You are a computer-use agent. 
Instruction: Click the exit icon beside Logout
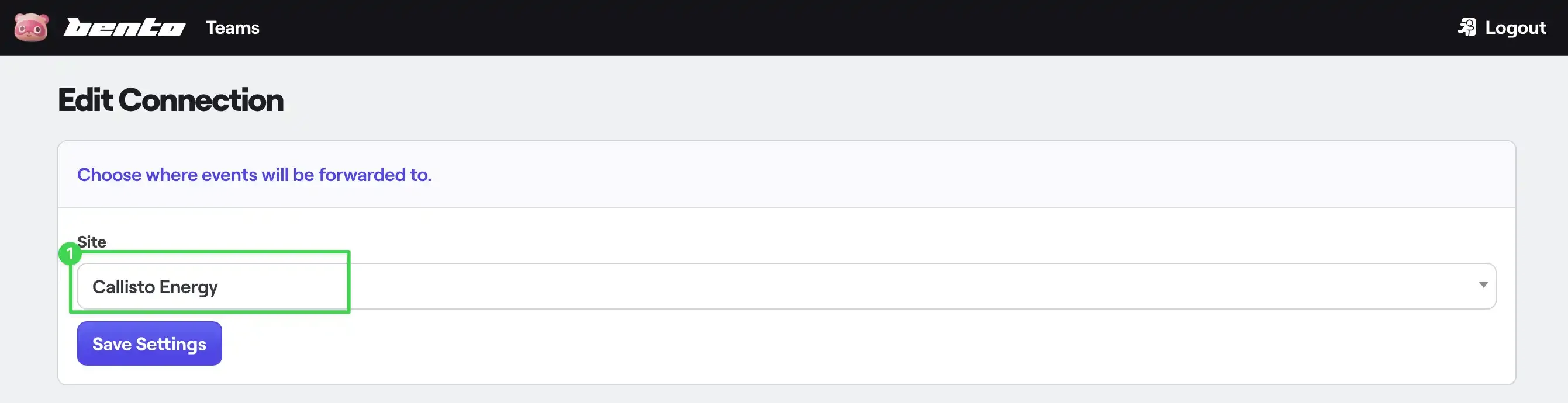[1467, 27]
